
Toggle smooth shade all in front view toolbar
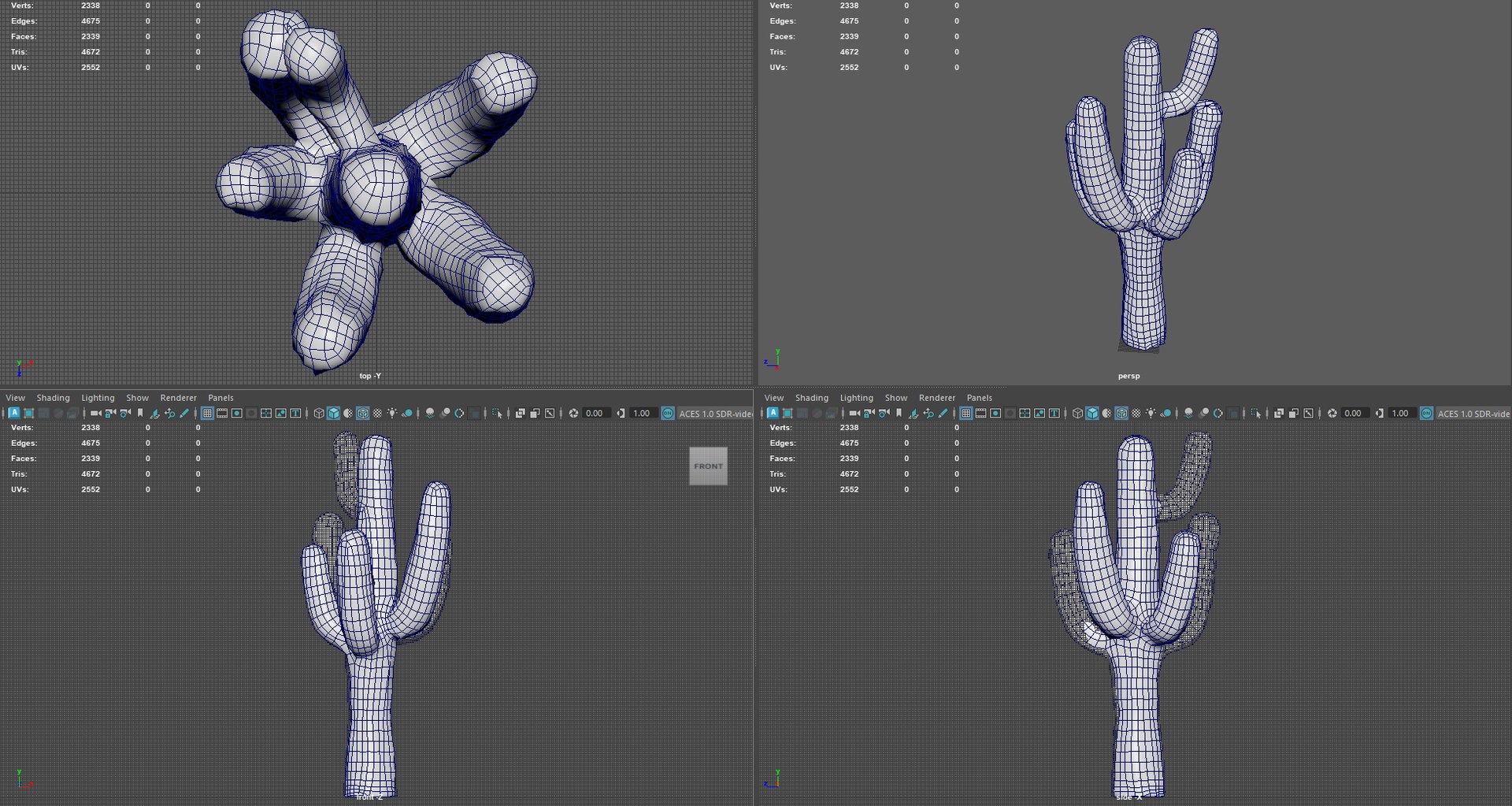[x=334, y=413]
